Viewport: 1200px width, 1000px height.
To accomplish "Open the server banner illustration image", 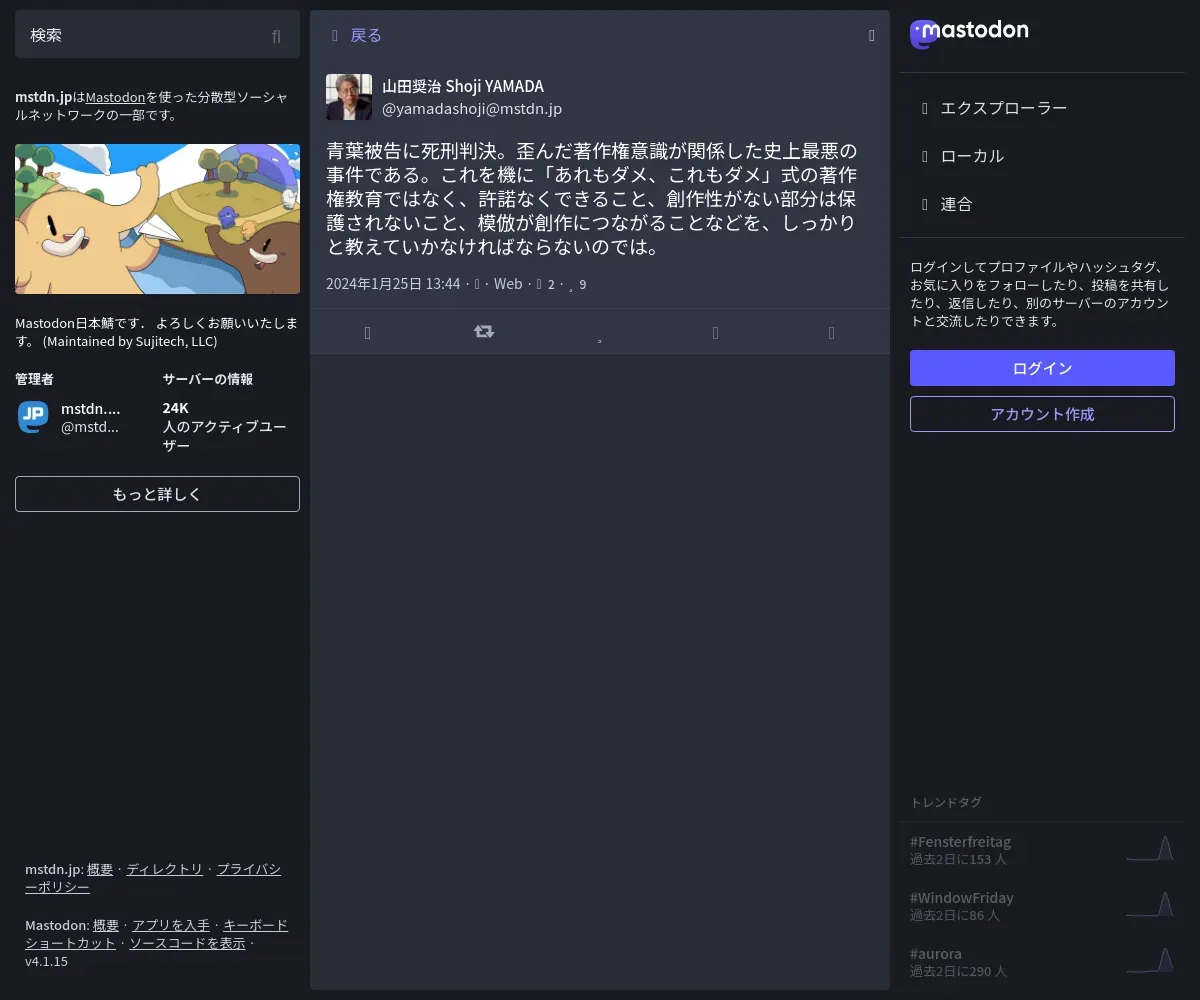I will pyautogui.click(x=157, y=219).
